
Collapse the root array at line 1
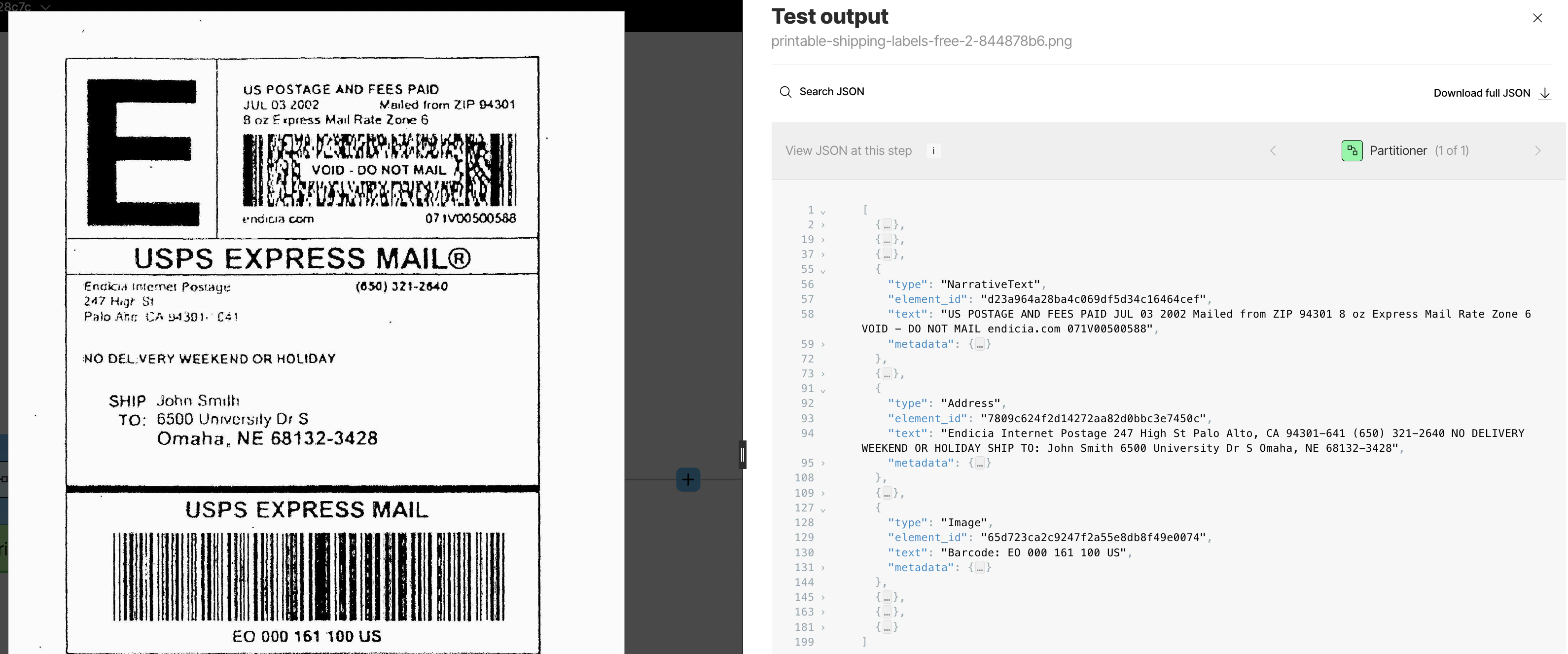[823, 212]
